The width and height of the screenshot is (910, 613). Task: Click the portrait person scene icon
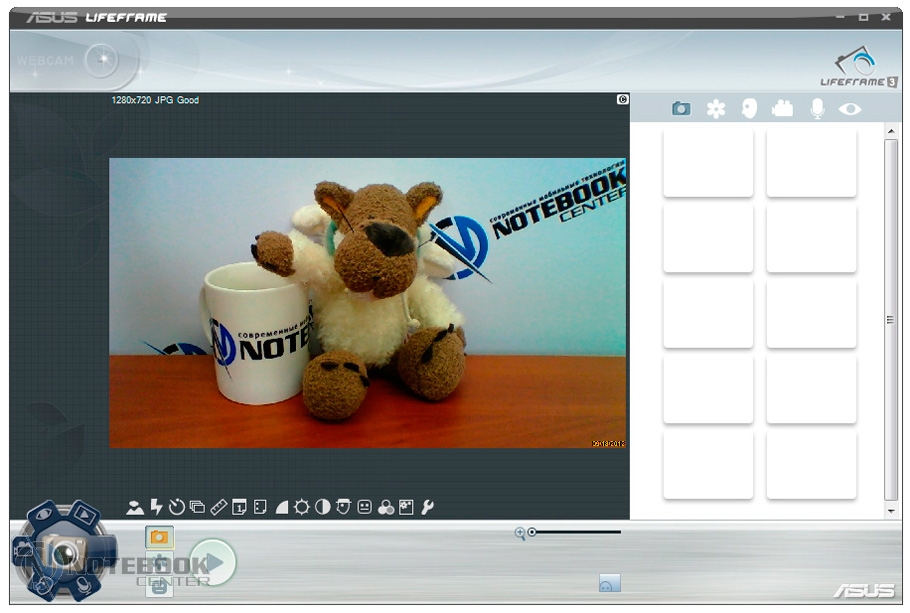point(135,507)
